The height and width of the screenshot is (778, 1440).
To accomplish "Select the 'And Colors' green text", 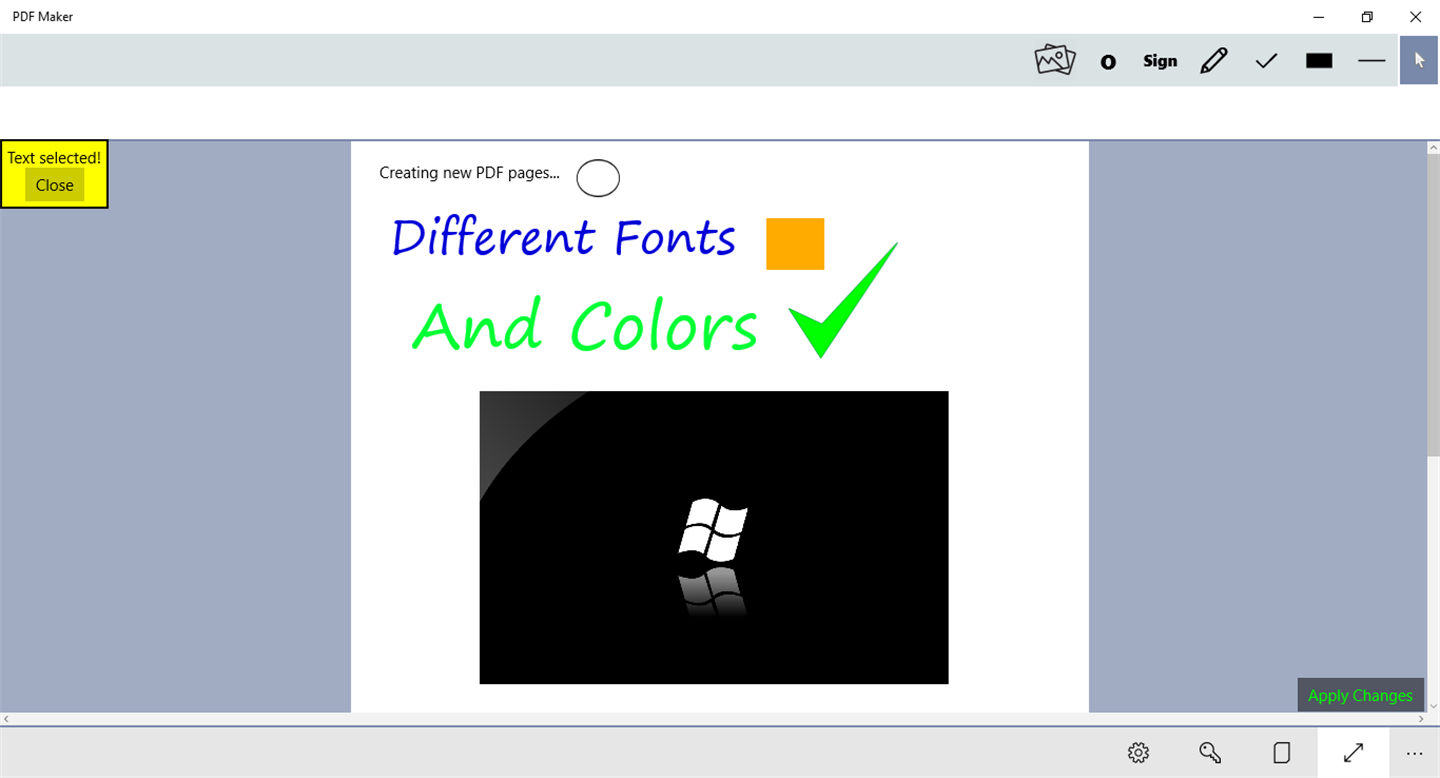I will point(585,325).
